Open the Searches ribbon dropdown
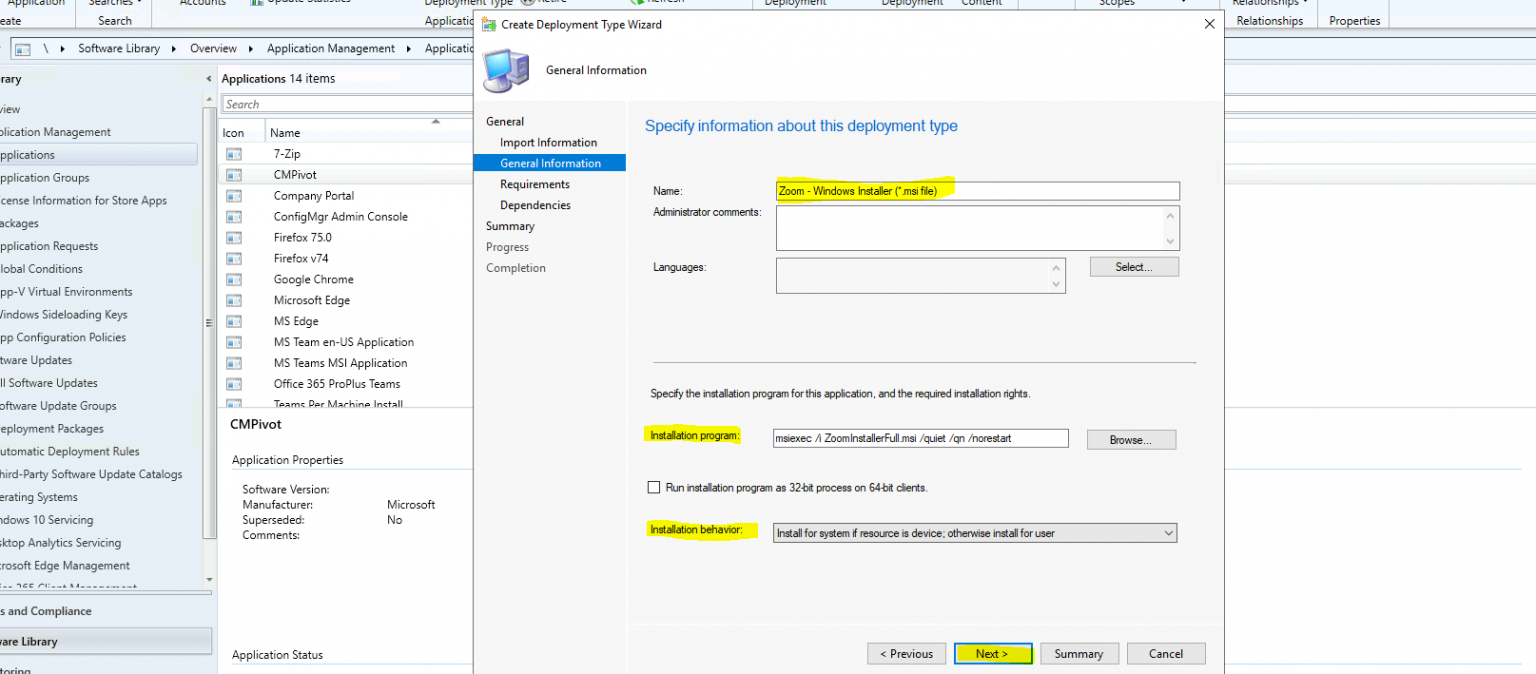The image size is (1536, 674). [x=115, y=3]
